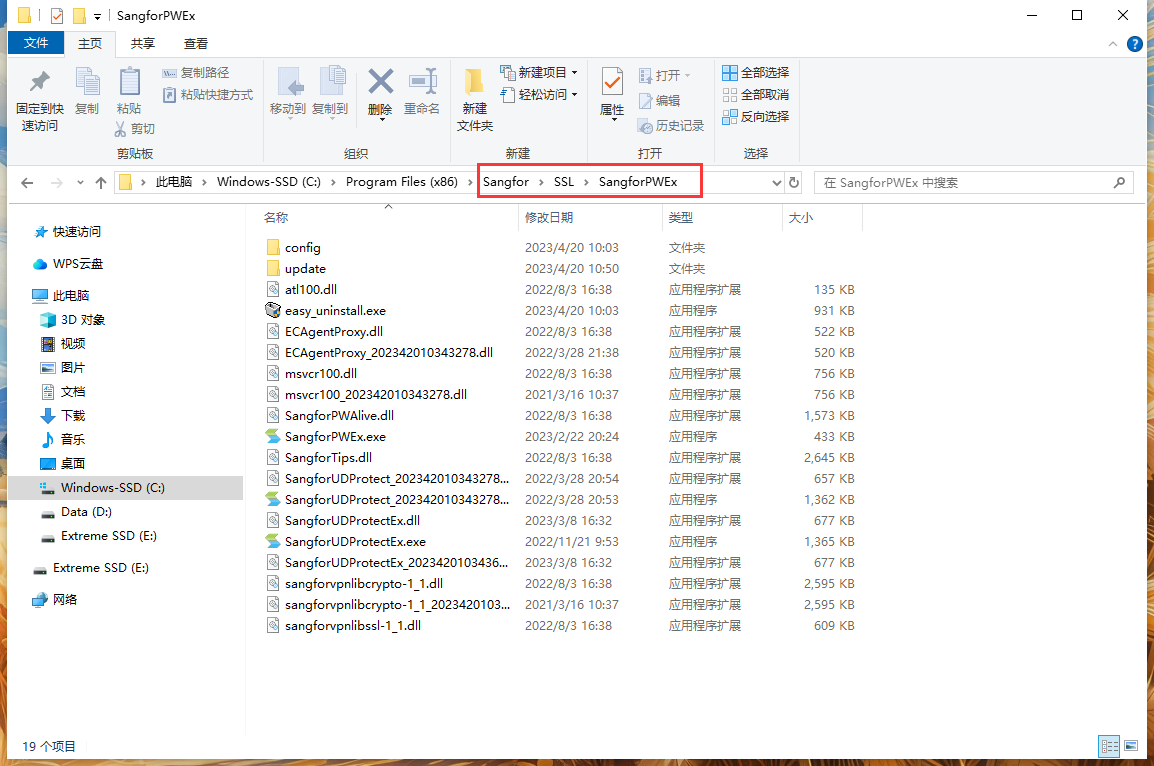
Task: Open the Easy access dropdown
Action: 539,94
